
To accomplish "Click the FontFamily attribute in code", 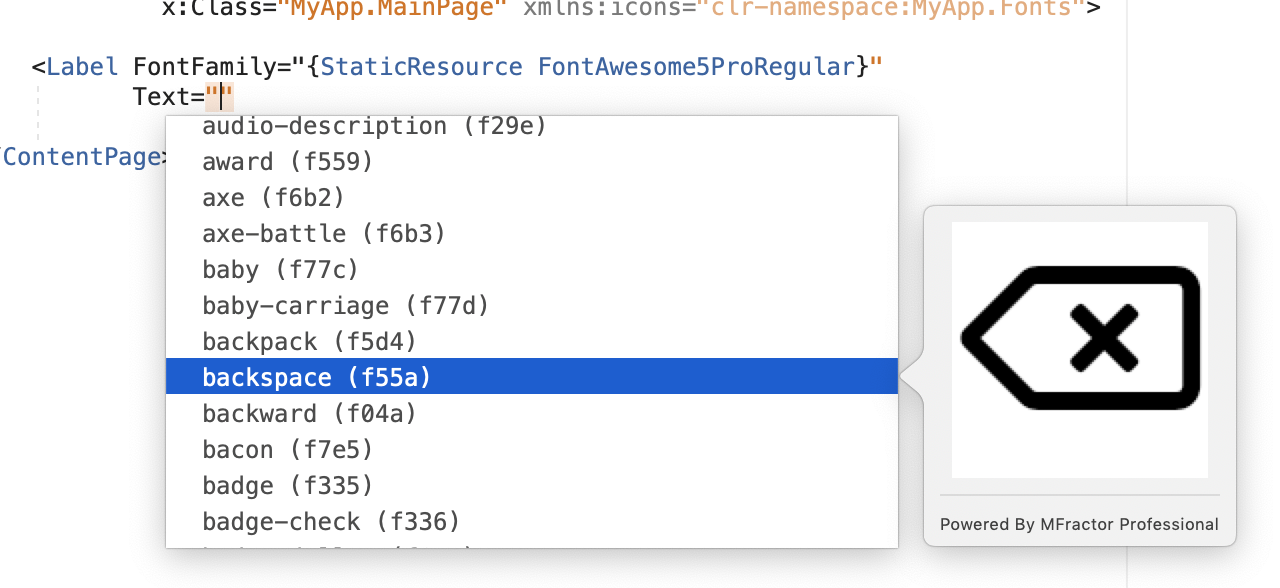I will click(205, 67).
